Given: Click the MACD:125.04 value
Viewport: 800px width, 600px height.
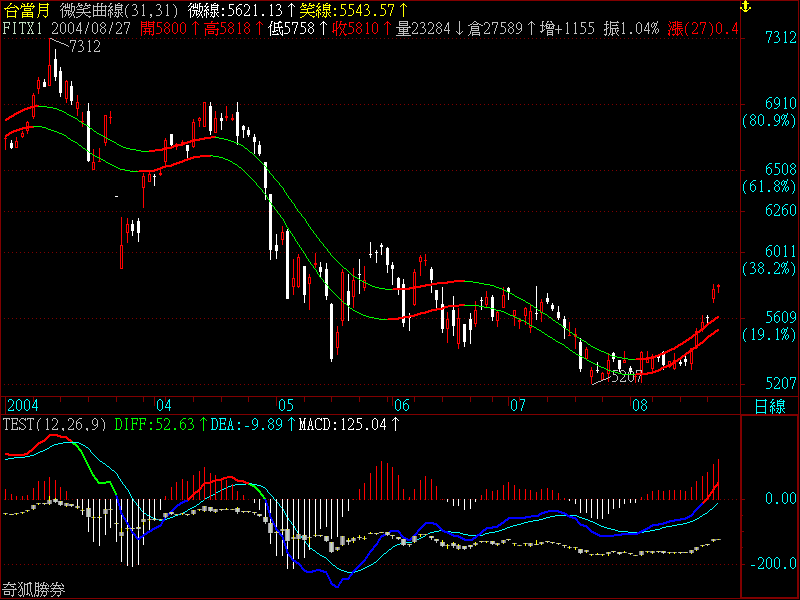Looking at the screenshot, I should 343,424.
